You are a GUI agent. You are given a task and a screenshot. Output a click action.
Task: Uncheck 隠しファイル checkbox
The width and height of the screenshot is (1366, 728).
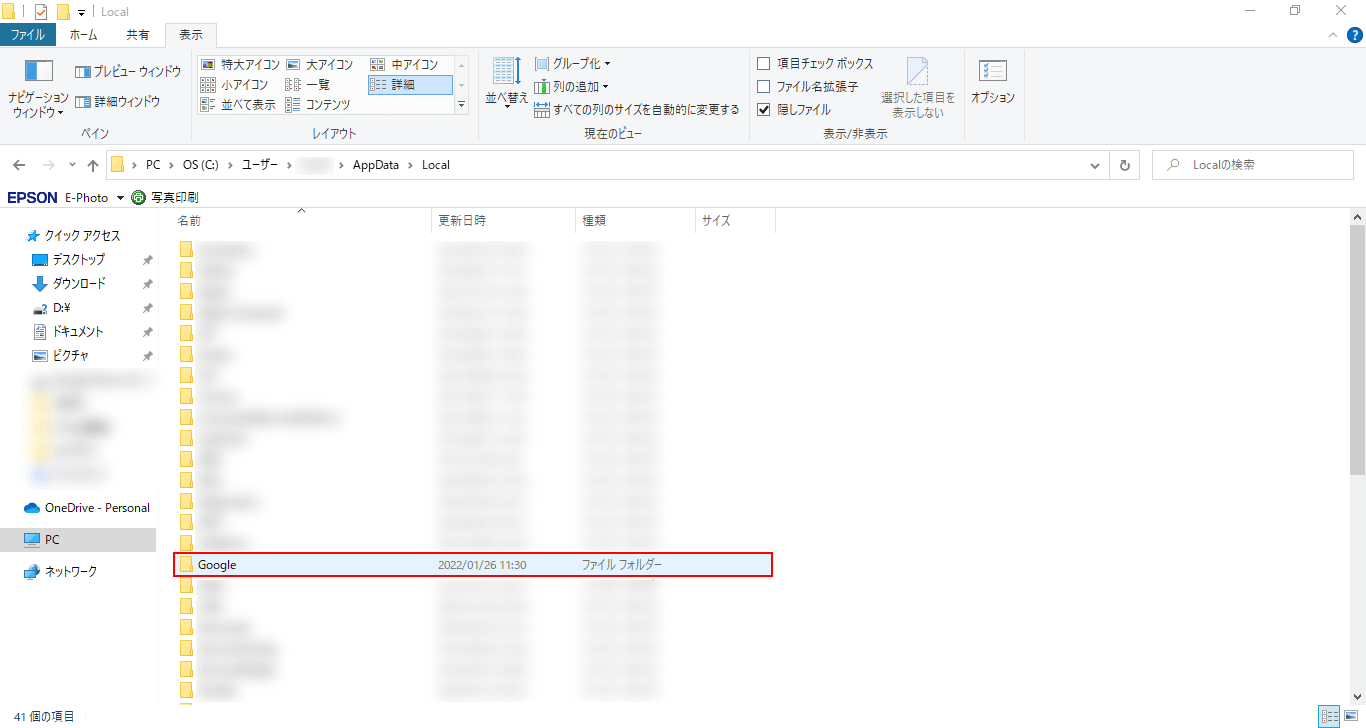tap(764, 110)
